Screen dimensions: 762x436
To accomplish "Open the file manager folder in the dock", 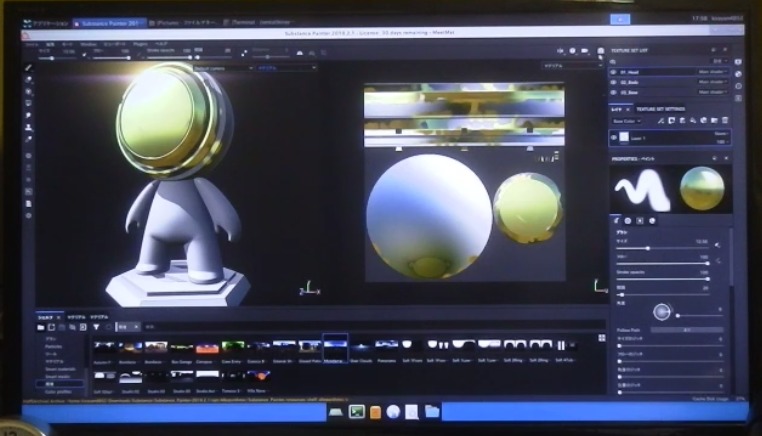I will point(432,412).
